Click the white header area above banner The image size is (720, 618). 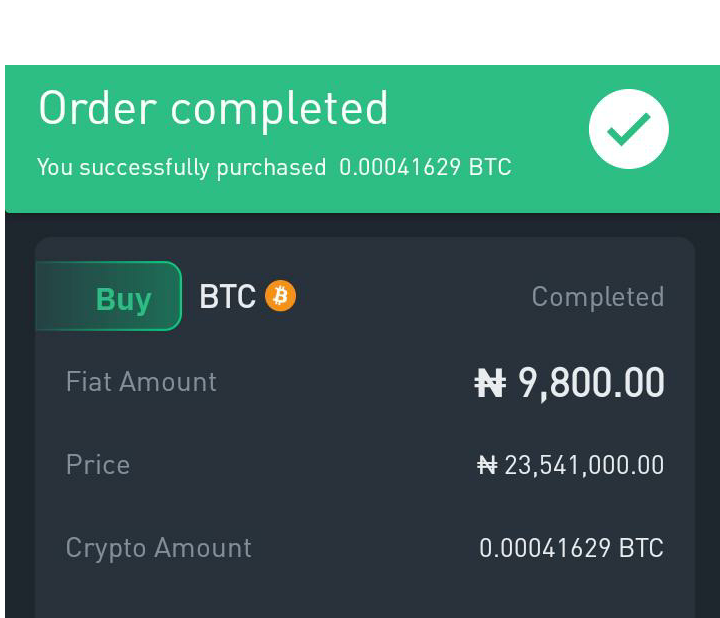click(360, 32)
